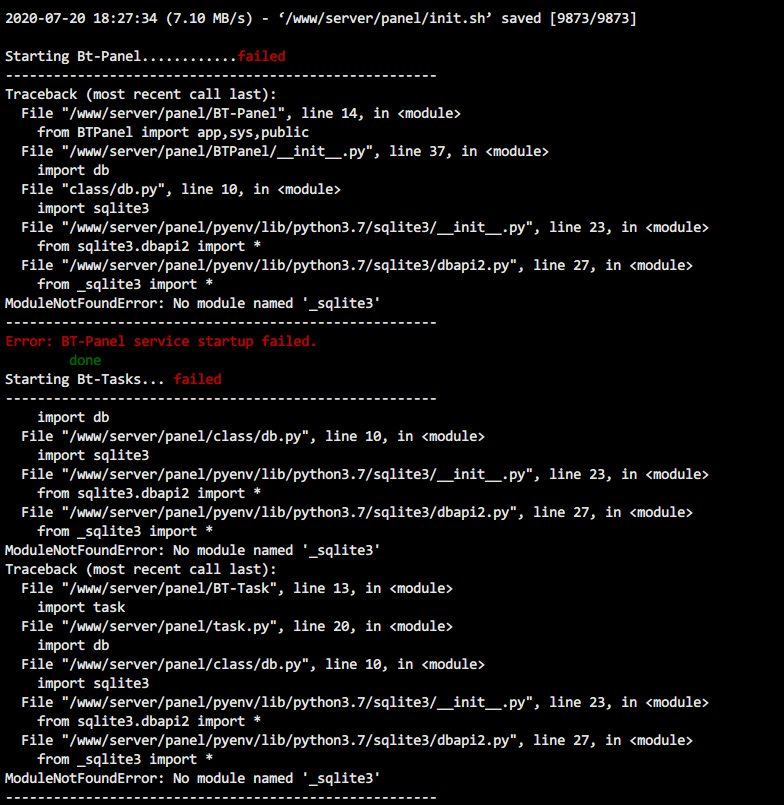Click the 'Starting Bt-Panel' text
Screen dimensions: 784x805
pos(73,56)
